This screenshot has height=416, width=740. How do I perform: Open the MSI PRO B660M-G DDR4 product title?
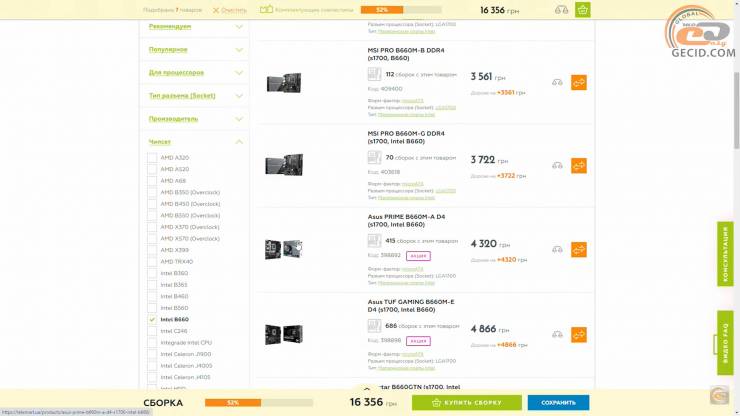pos(406,137)
